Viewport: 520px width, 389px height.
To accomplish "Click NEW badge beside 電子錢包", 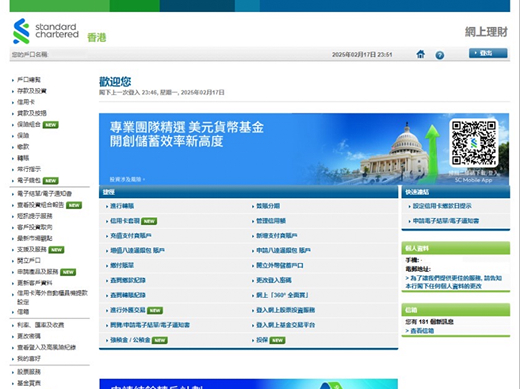I will 51,181.
